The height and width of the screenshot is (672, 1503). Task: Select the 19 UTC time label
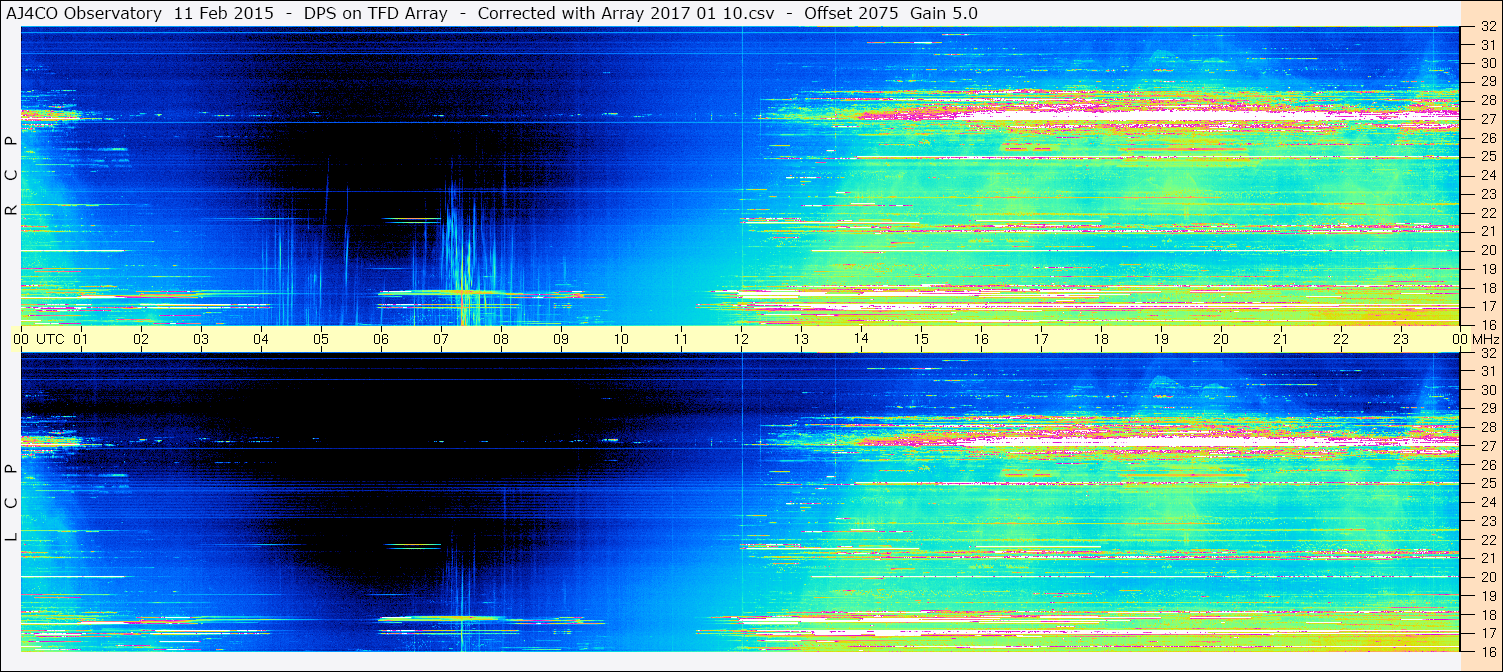pos(1161,339)
